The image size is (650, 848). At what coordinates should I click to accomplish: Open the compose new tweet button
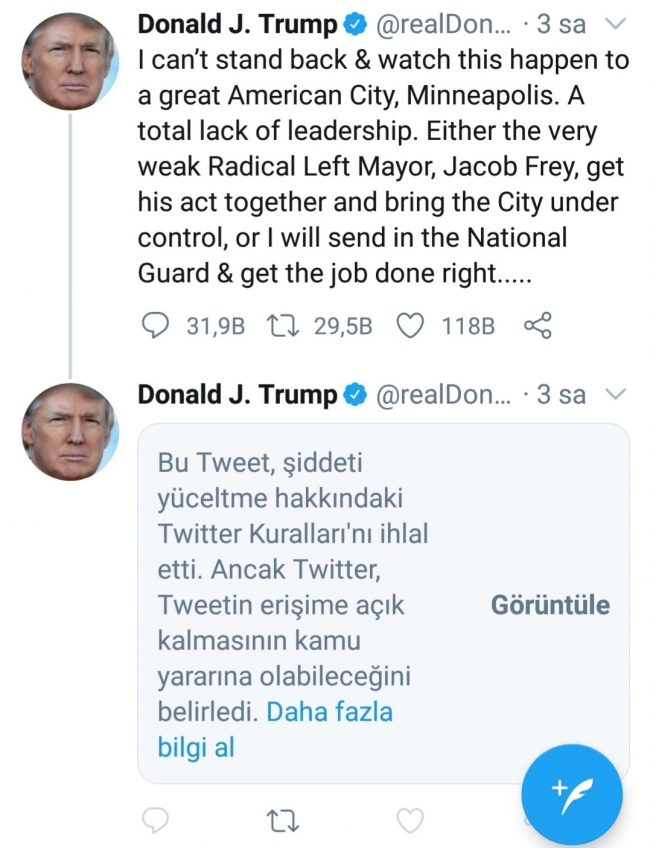[572, 795]
